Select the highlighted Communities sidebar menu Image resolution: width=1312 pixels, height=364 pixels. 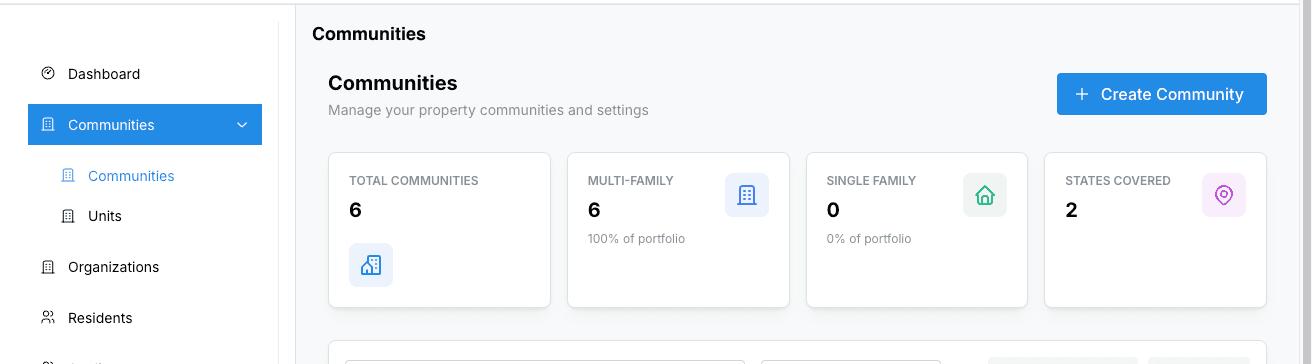click(x=145, y=125)
